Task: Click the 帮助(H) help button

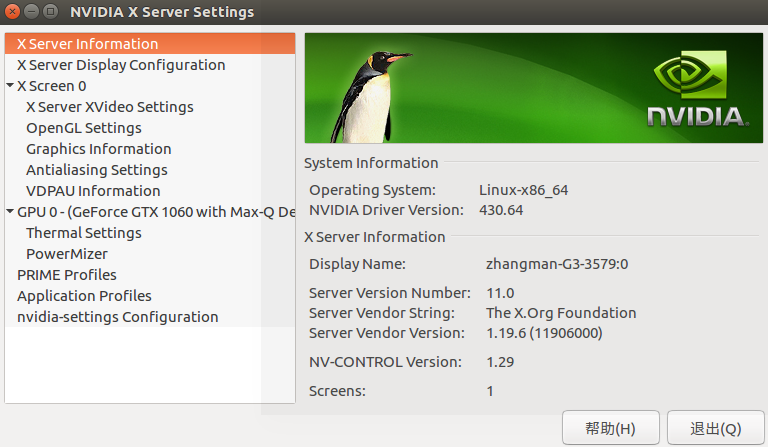Action: [611, 428]
